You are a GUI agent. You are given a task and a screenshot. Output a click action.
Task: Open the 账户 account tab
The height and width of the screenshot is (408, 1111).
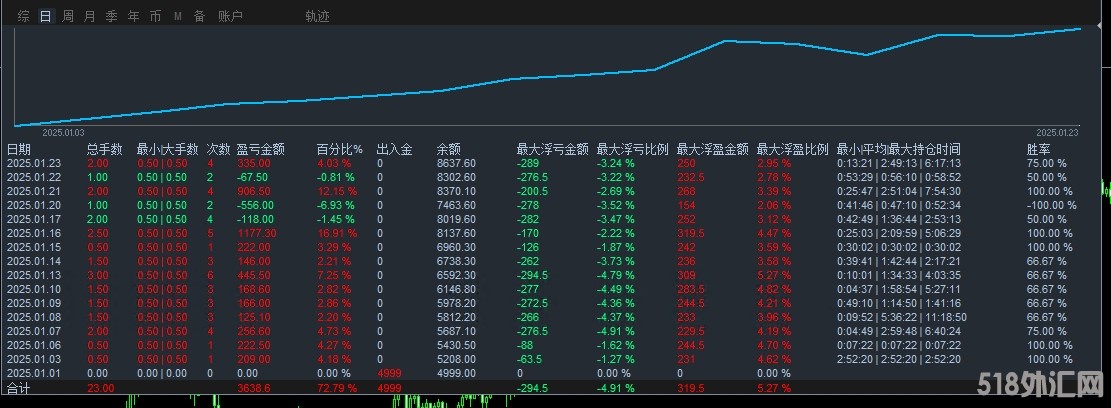click(x=230, y=16)
